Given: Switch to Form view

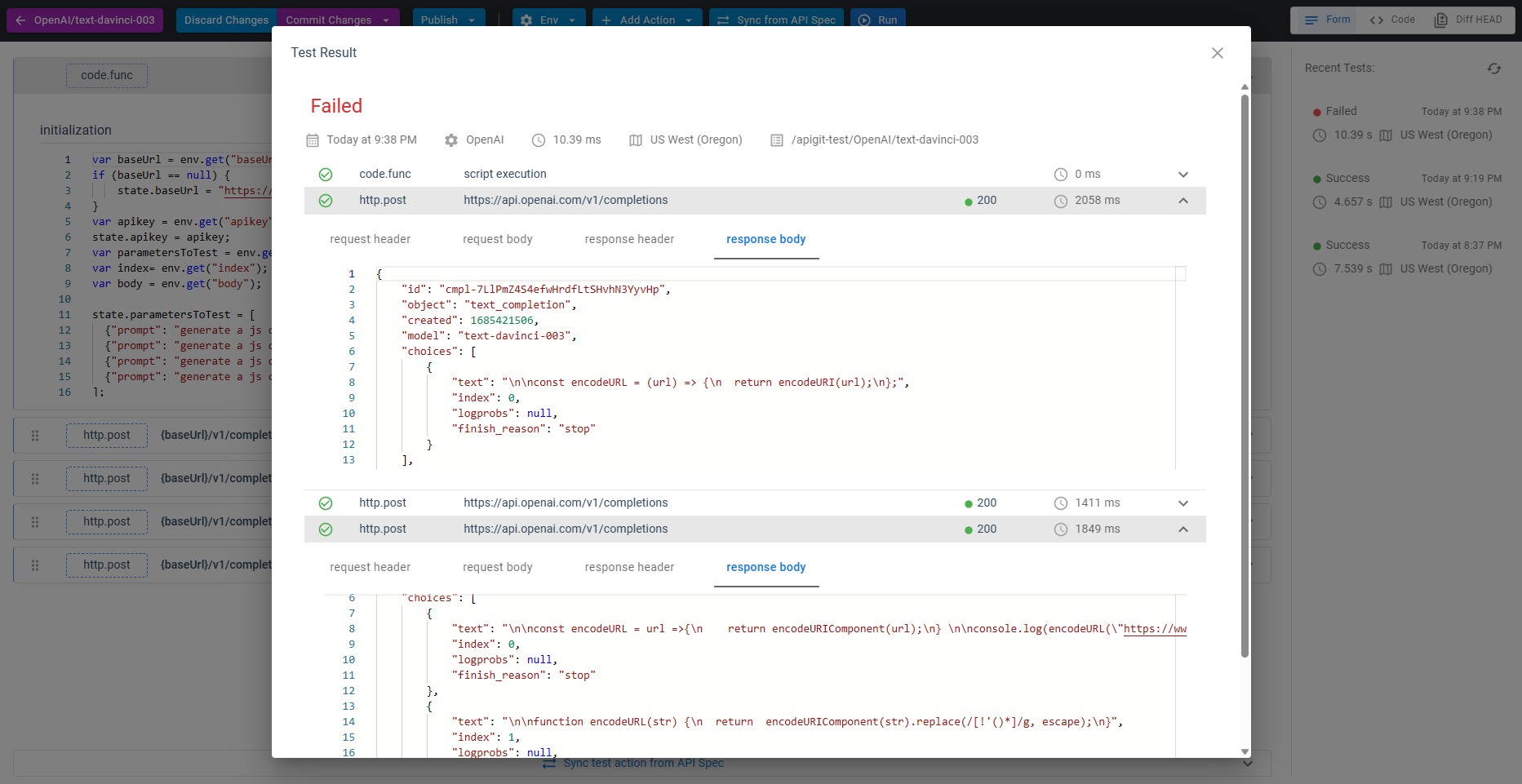Looking at the screenshot, I should 1327,20.
